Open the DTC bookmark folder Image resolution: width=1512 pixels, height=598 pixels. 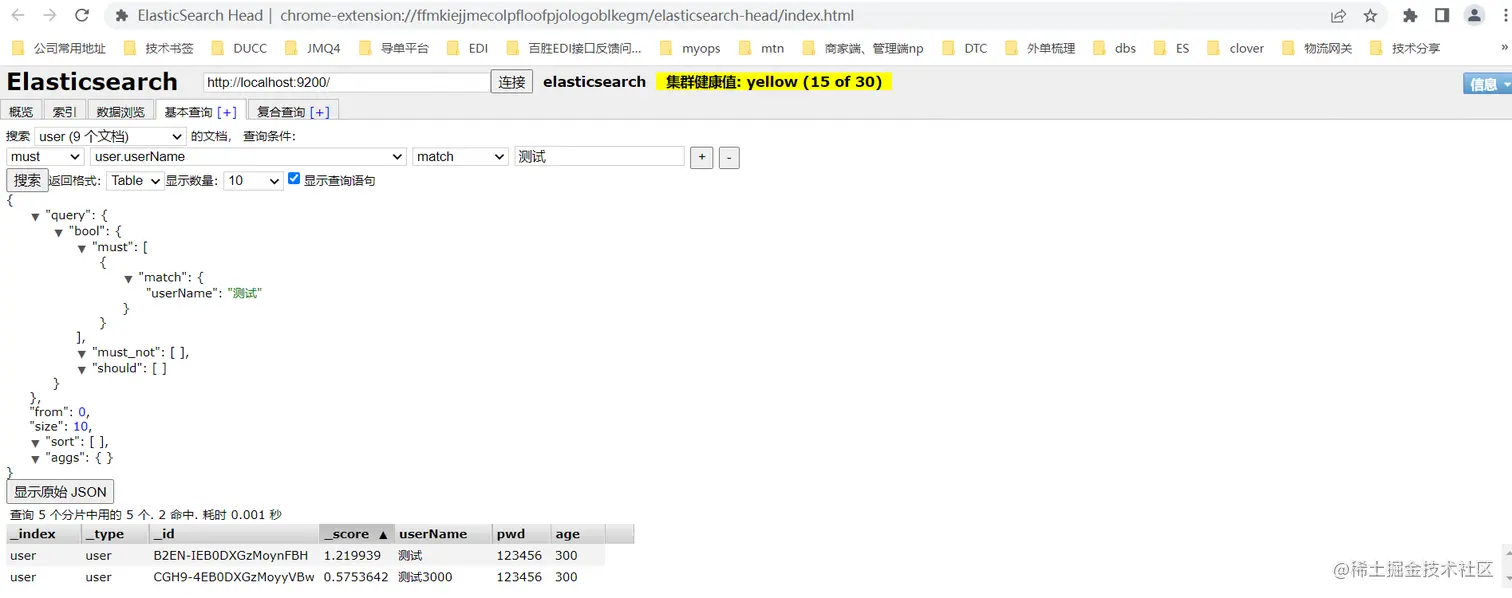964,48
